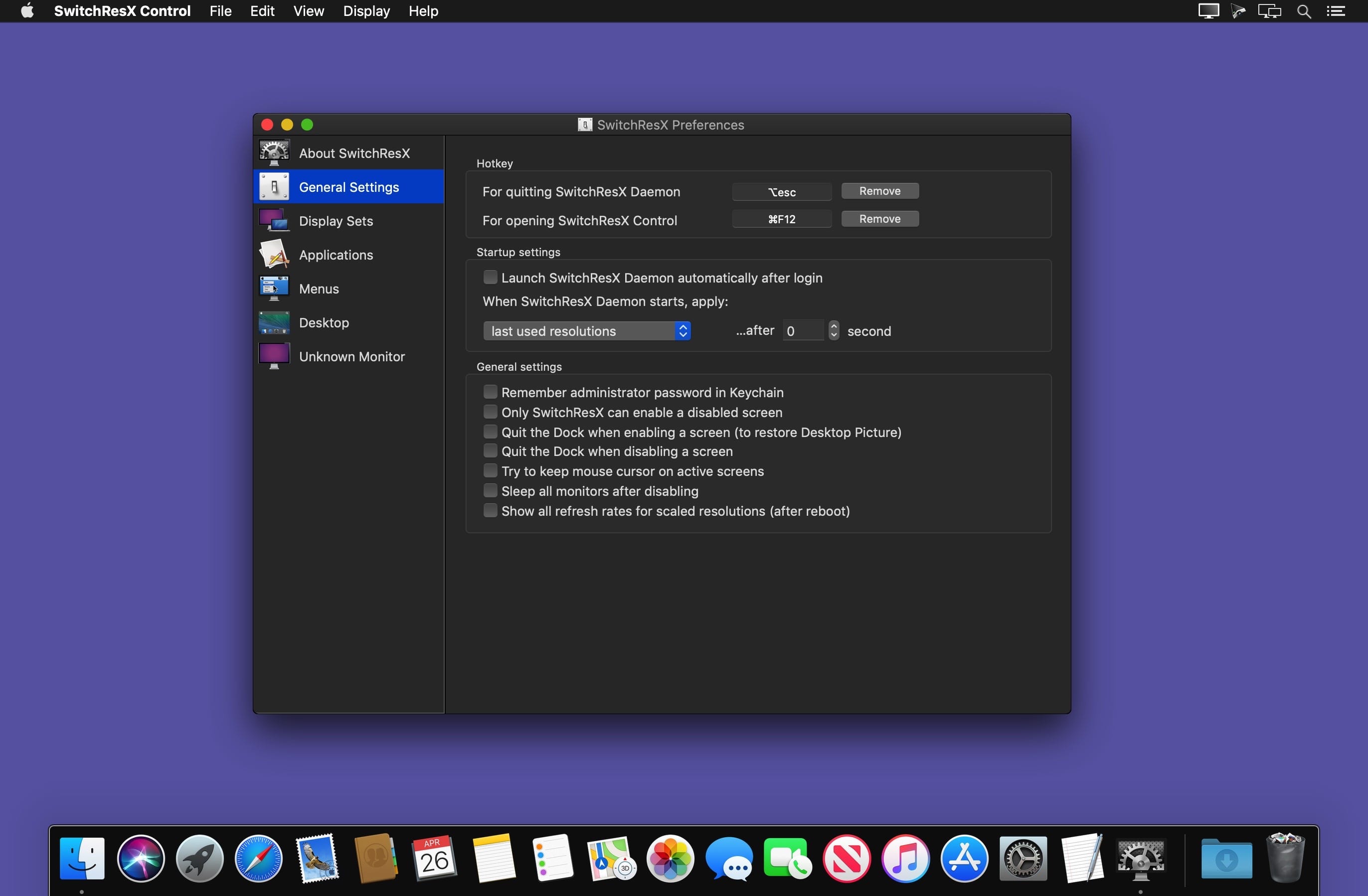This screenshot has width=1368, height=896.
Task: Open the Desktop sidebar icon
Action: click(274, 322)
